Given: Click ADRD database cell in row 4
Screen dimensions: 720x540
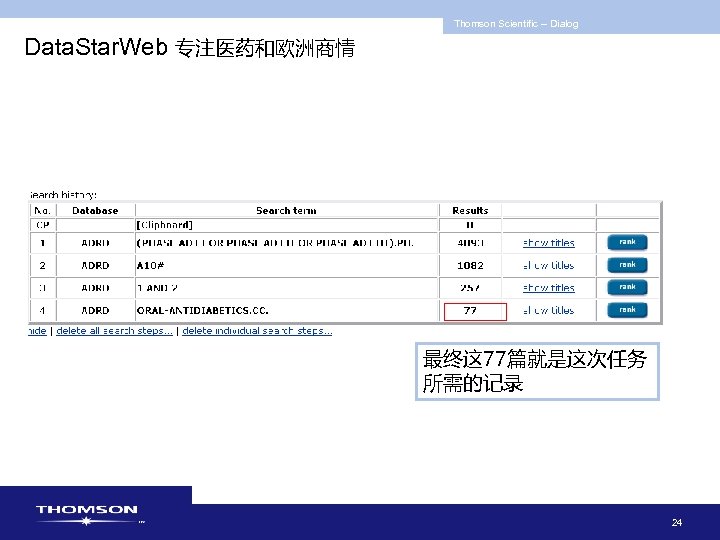Looking at the screenshot, I should [x=95, y=311].
